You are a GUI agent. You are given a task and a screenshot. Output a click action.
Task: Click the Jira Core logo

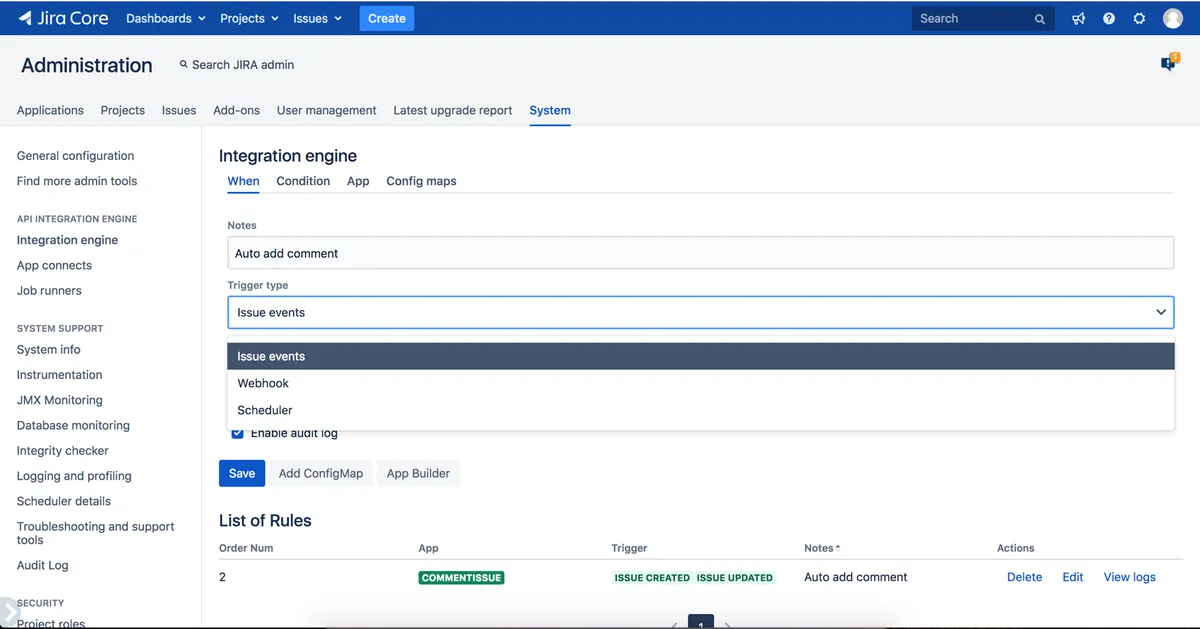[63, 18]
